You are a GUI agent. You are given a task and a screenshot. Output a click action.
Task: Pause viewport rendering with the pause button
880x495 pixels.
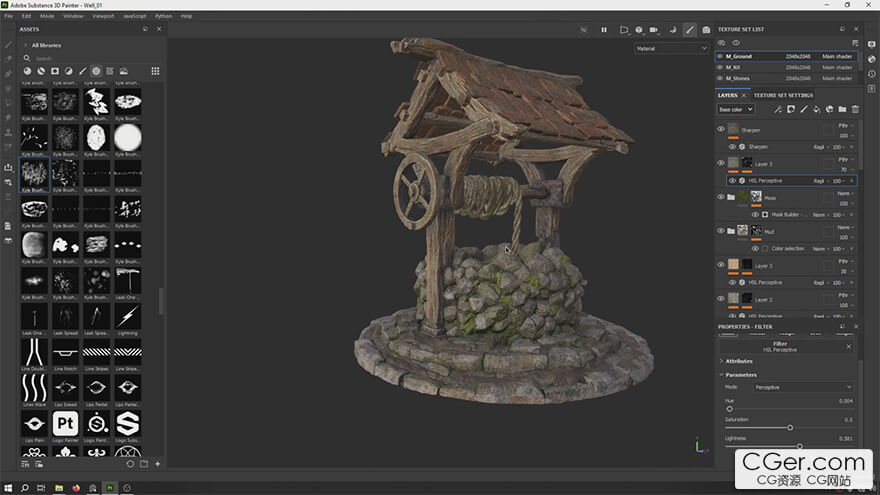604,30
